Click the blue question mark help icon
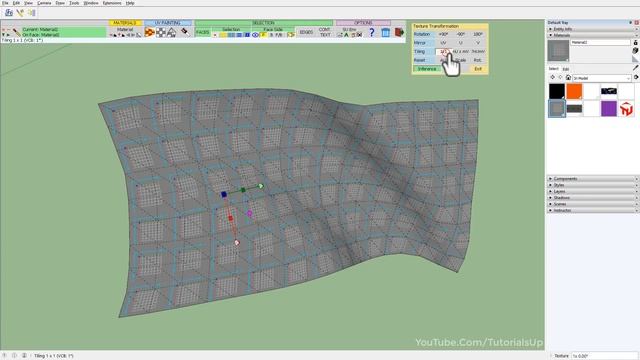640x360 pixels. (372, 32)
